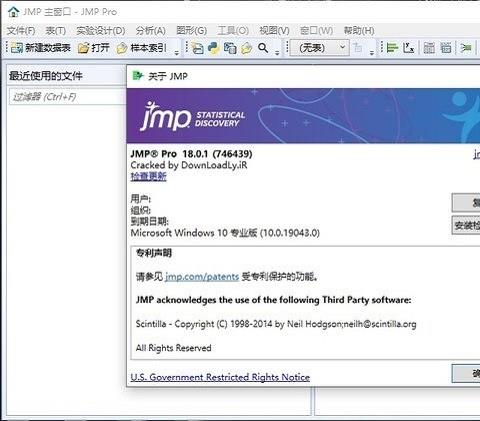
Task: Open the 文件(F) menu
Action: pos(21,31)
